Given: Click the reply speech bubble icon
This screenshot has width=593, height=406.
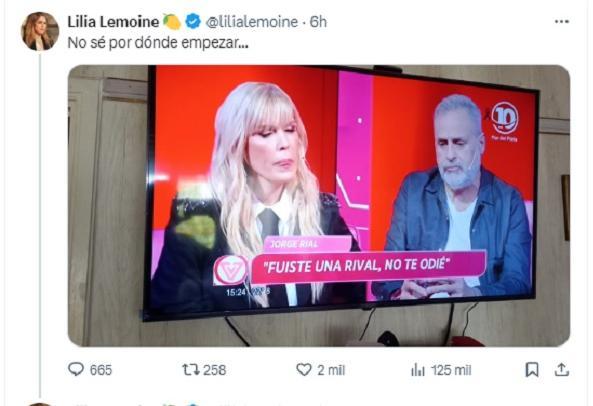Looking at the screenshot, I should pos(76,369).
